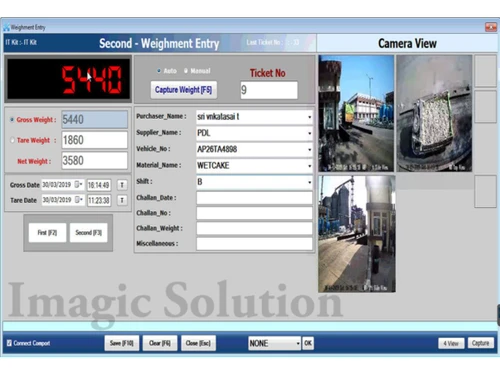Expand the Supplier_Name dropdown
The height and width of the screenshot is (375, 500).
pos(309,133)
